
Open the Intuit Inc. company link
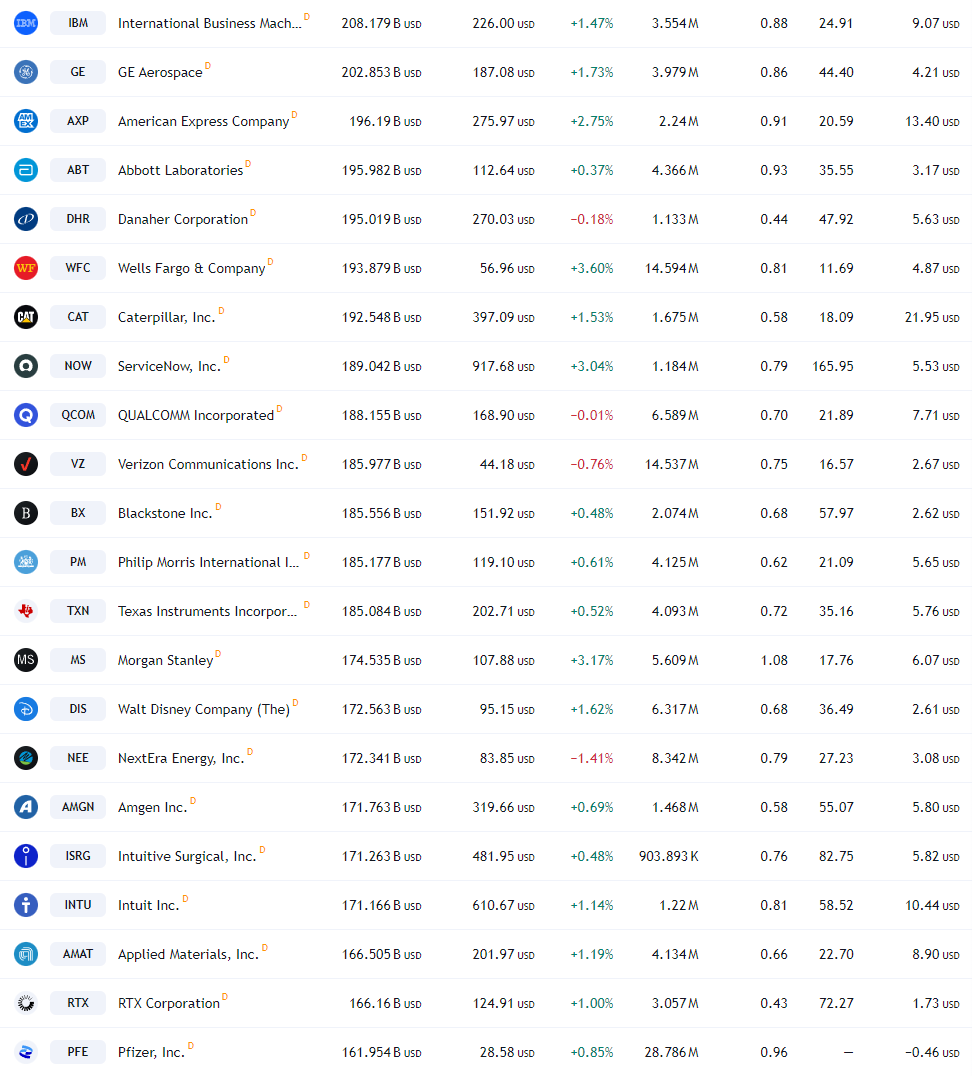pyautogui.click(x=148, y=905)
